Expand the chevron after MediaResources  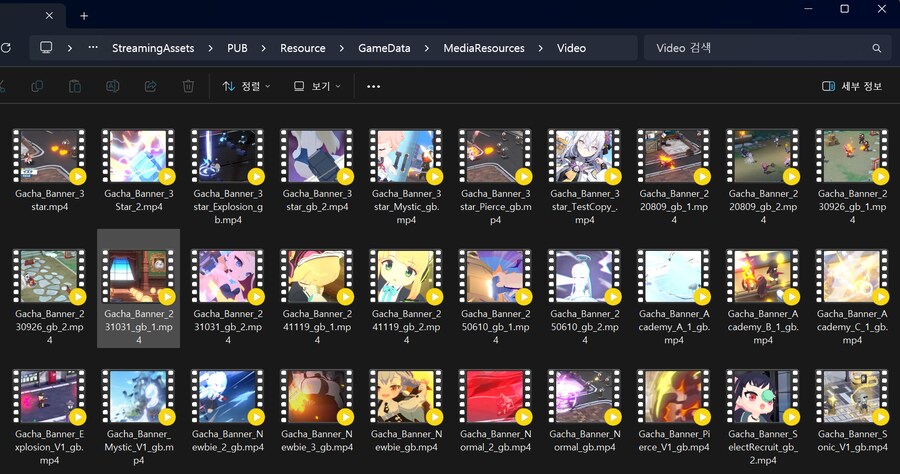[x=541, y=48]
